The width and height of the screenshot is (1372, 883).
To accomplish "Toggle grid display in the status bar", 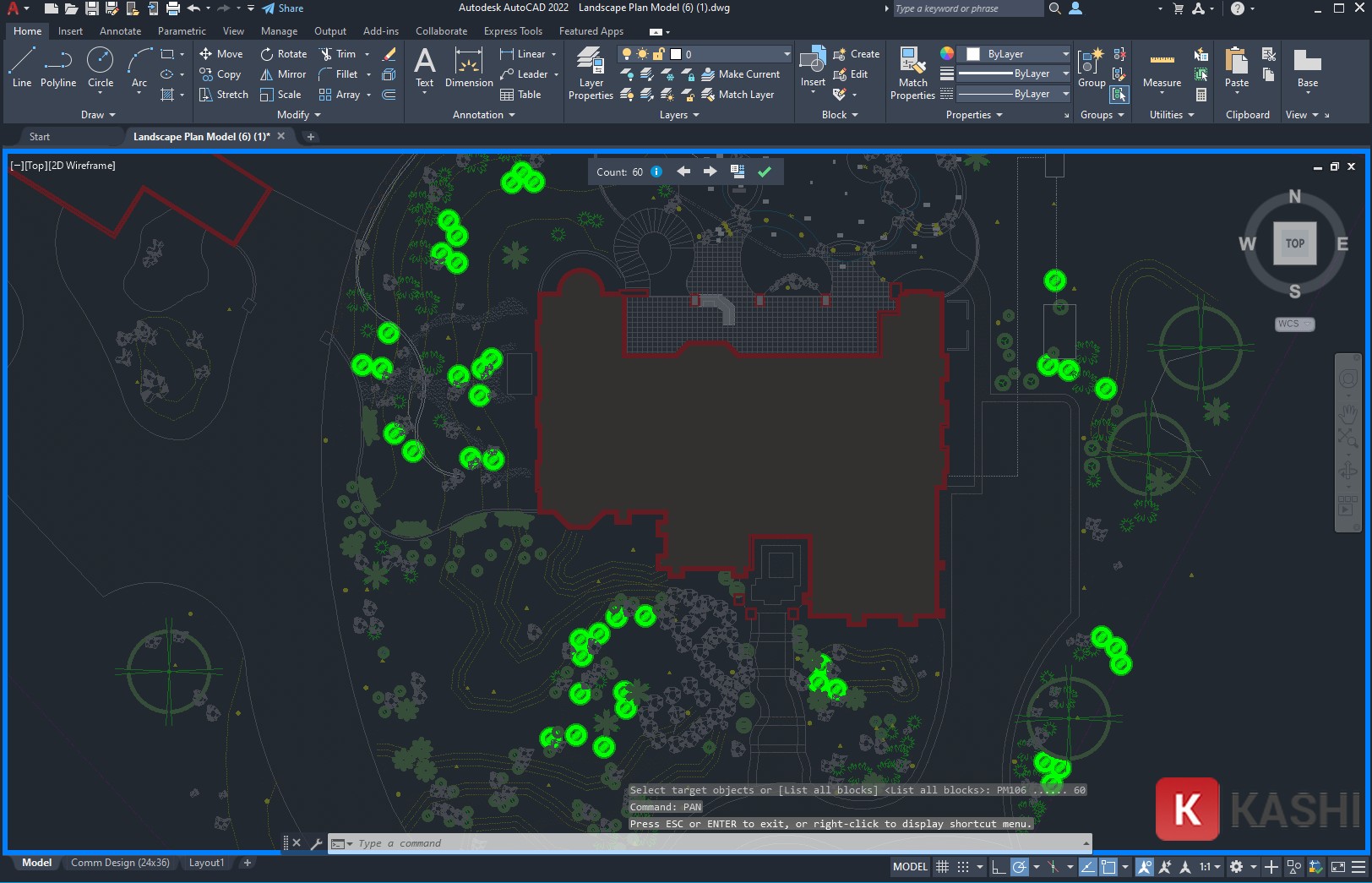I will pyautogui.click(x=943, y=867).
